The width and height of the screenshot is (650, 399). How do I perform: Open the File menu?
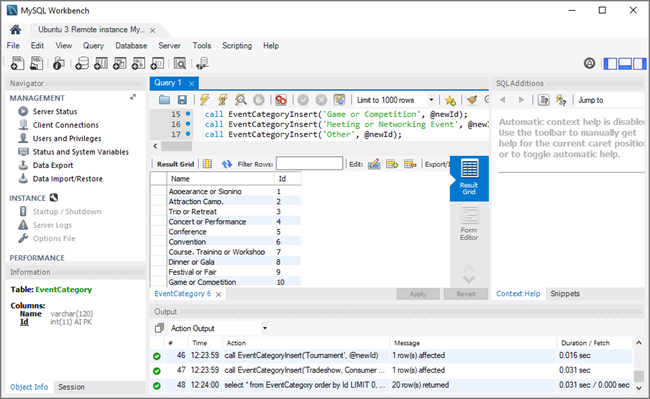13,46
